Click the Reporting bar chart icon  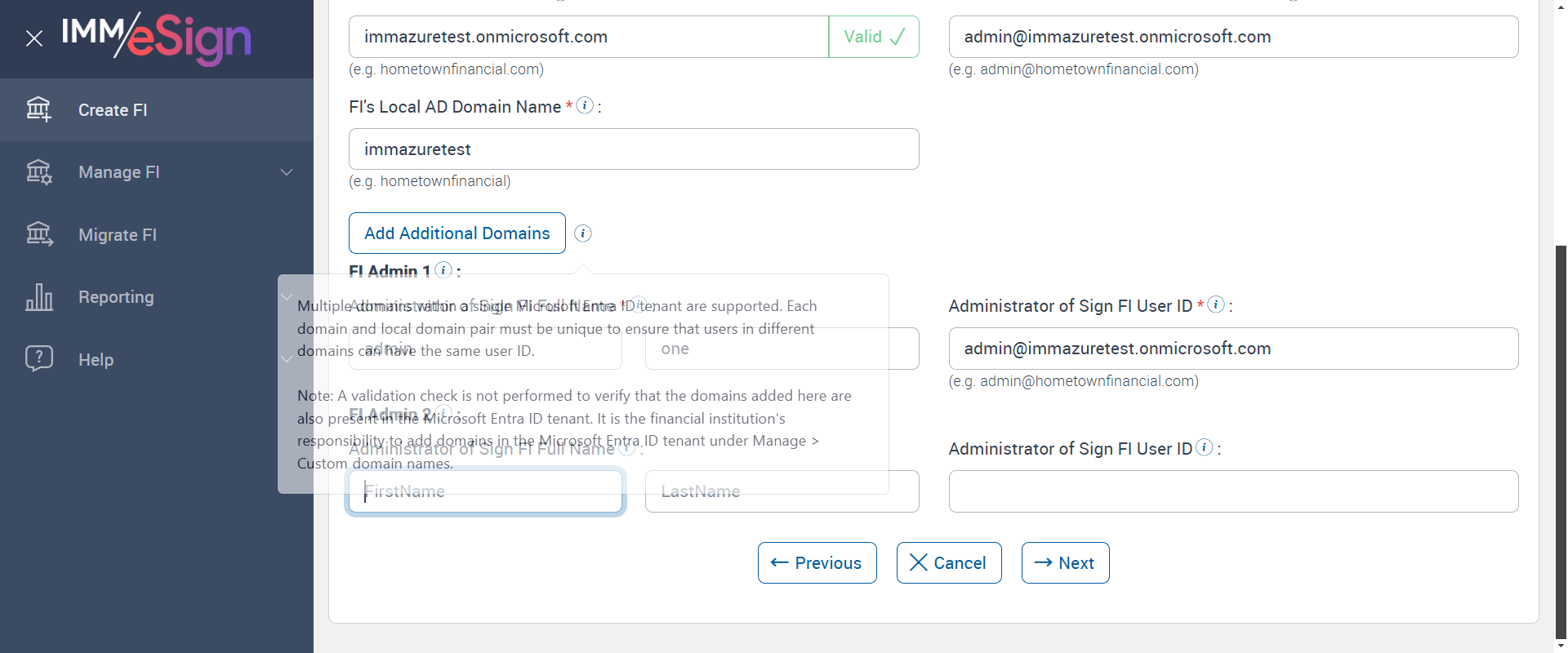tap(38, 297)
